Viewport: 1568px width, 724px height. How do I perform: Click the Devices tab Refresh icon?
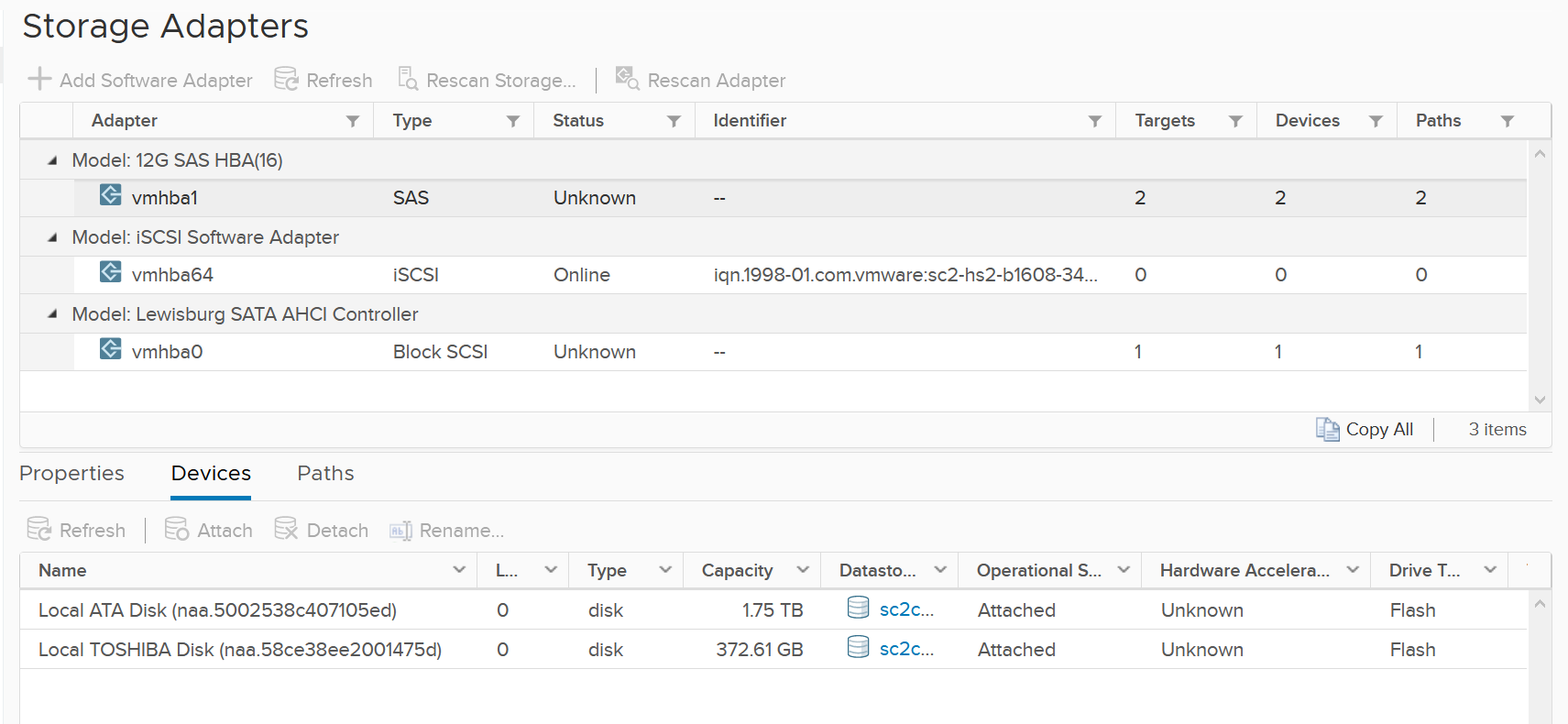39,529
